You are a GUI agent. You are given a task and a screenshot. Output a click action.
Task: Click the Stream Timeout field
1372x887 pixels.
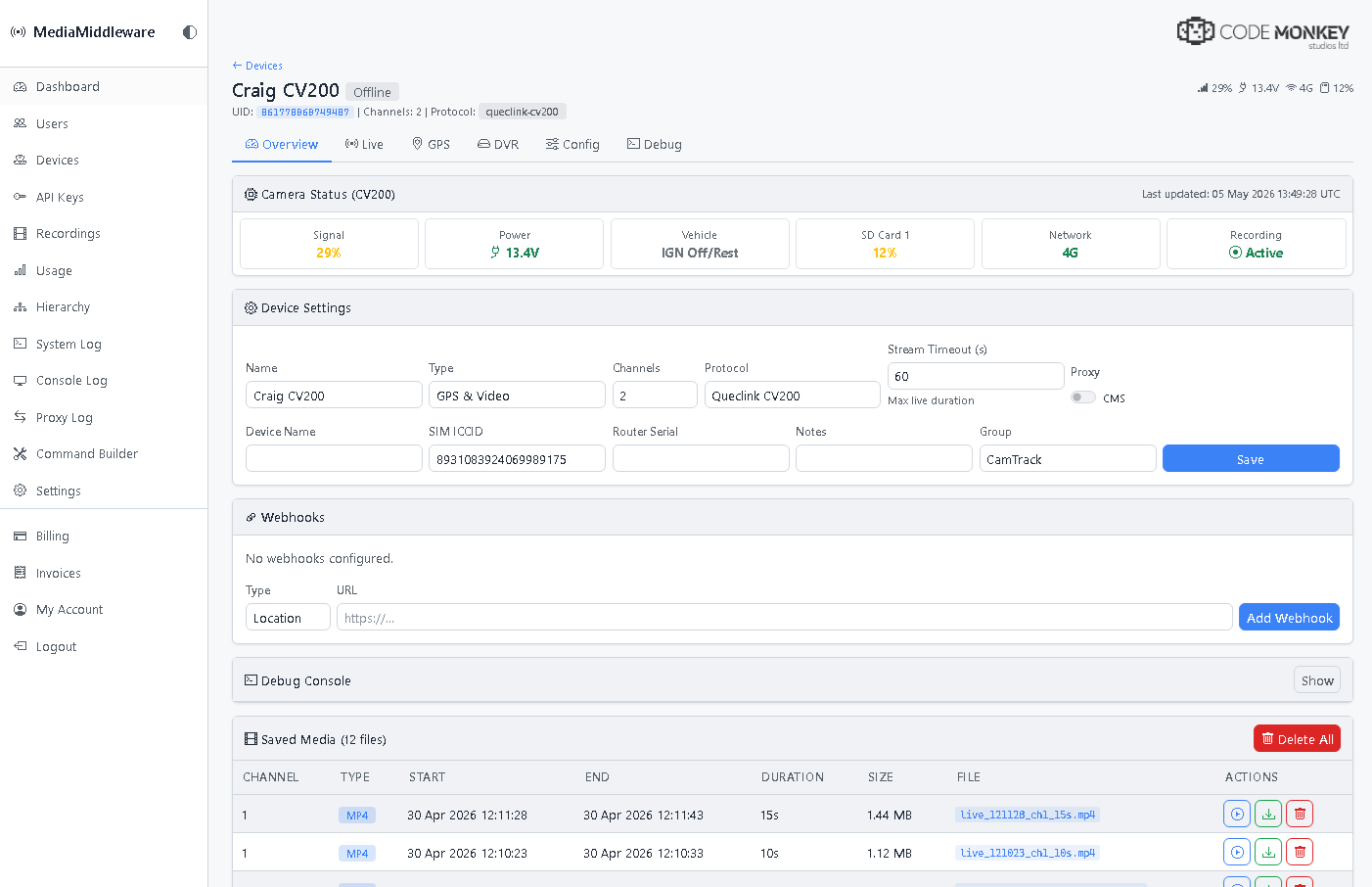[976, 376]
